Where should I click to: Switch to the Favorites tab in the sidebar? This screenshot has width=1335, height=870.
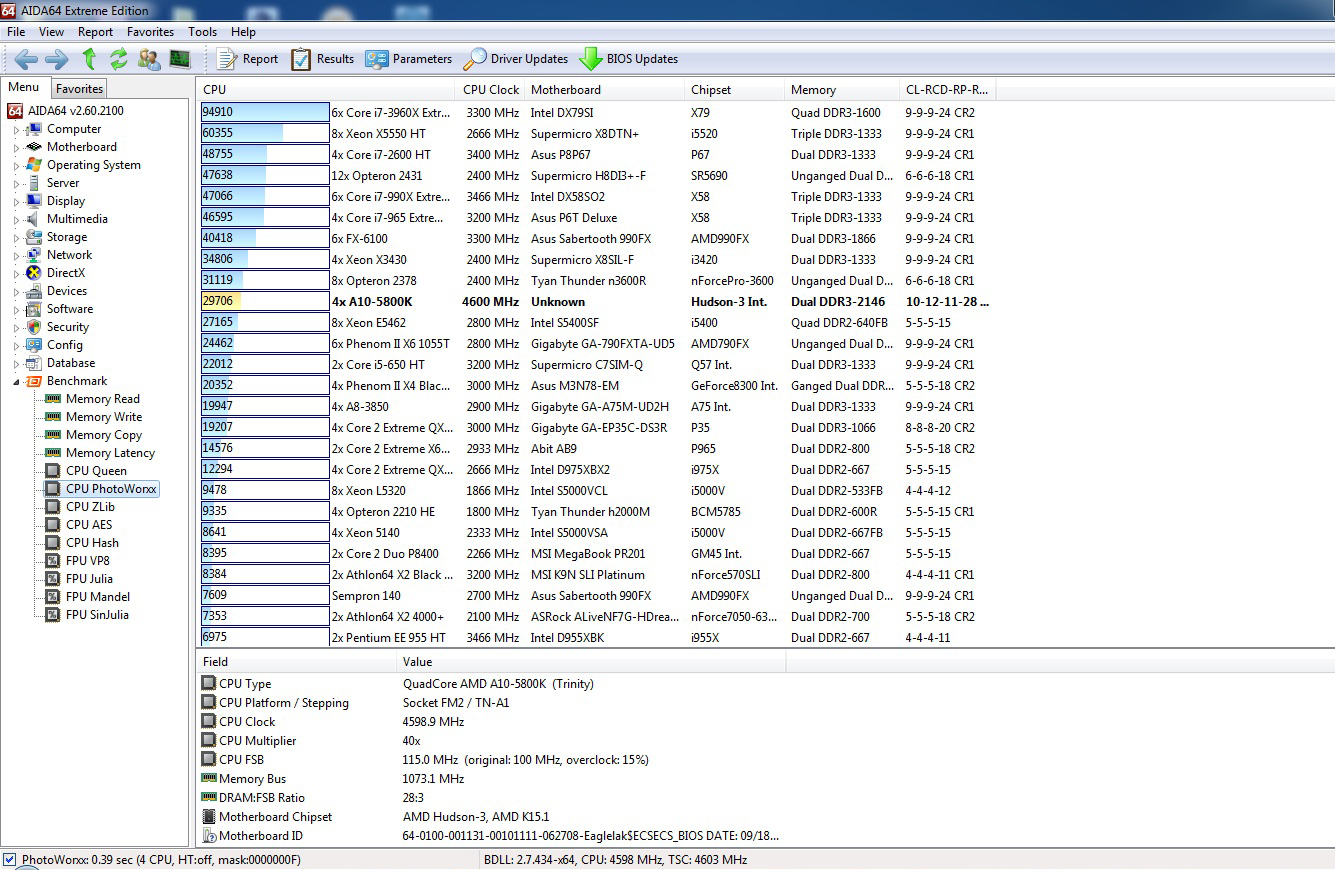click(79, 89)
